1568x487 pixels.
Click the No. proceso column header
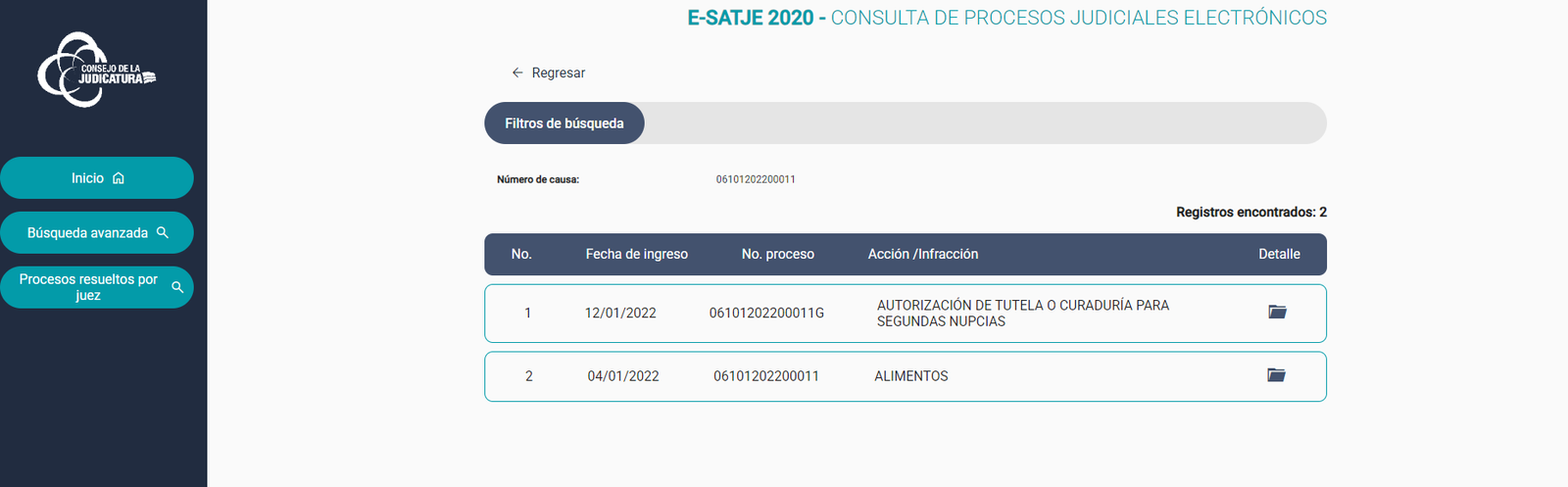click(778, 254)
